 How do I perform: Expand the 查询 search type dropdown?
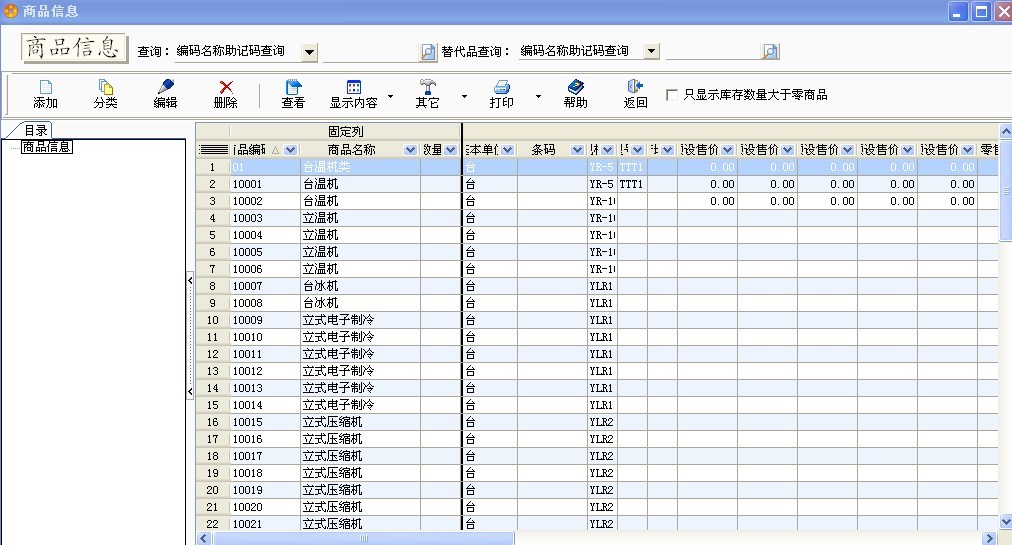point(309,51)
